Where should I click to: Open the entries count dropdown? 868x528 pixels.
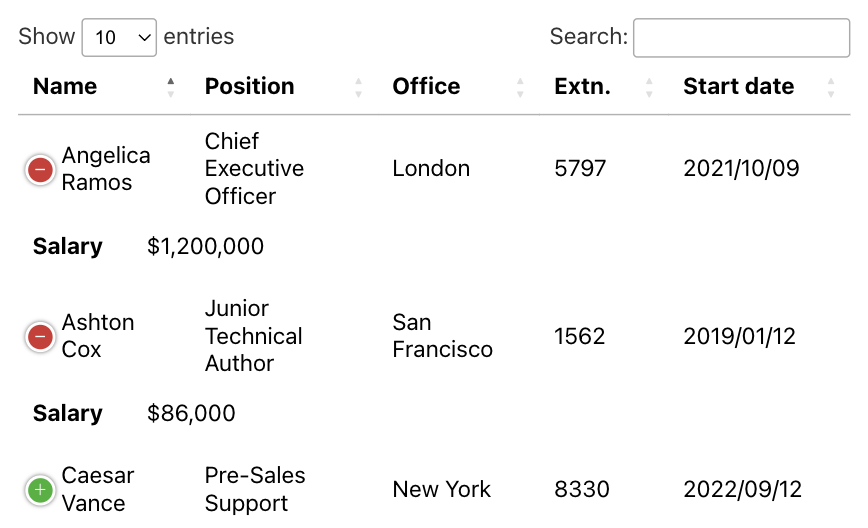[119, 38]
